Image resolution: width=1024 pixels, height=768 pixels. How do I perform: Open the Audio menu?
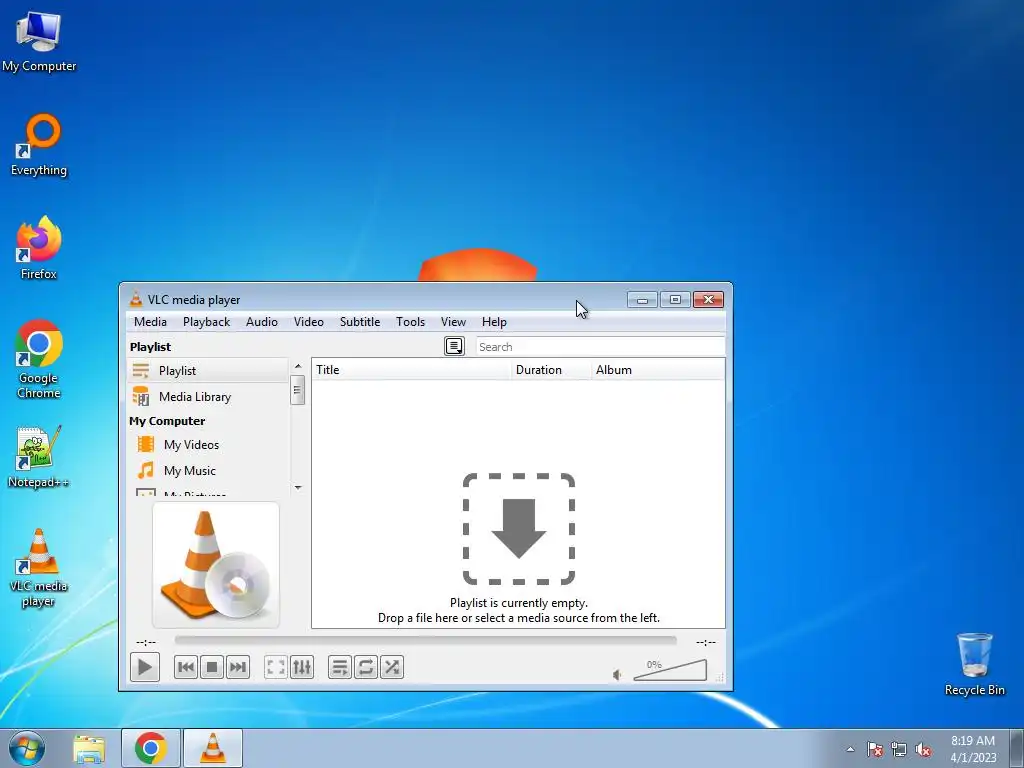coord(262,322)
